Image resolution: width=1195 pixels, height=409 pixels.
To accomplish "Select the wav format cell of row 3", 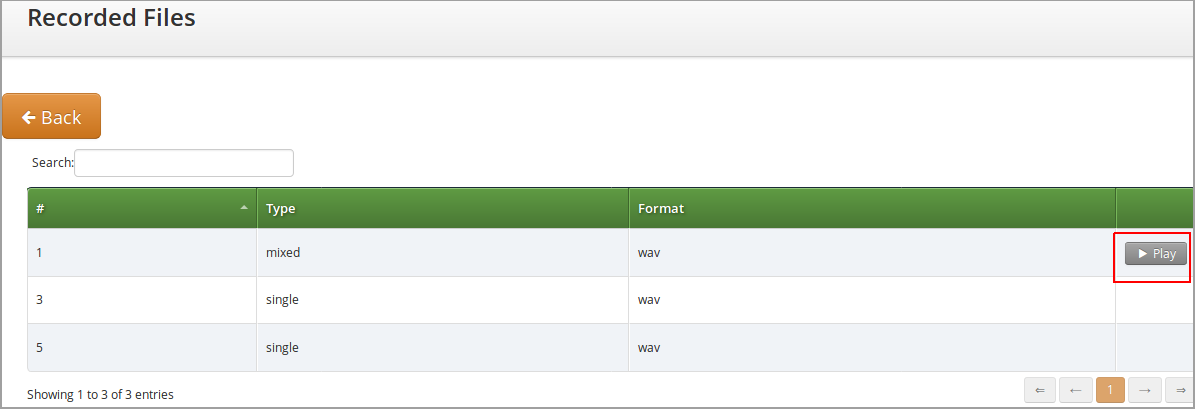I will click(x=649, y=300).
